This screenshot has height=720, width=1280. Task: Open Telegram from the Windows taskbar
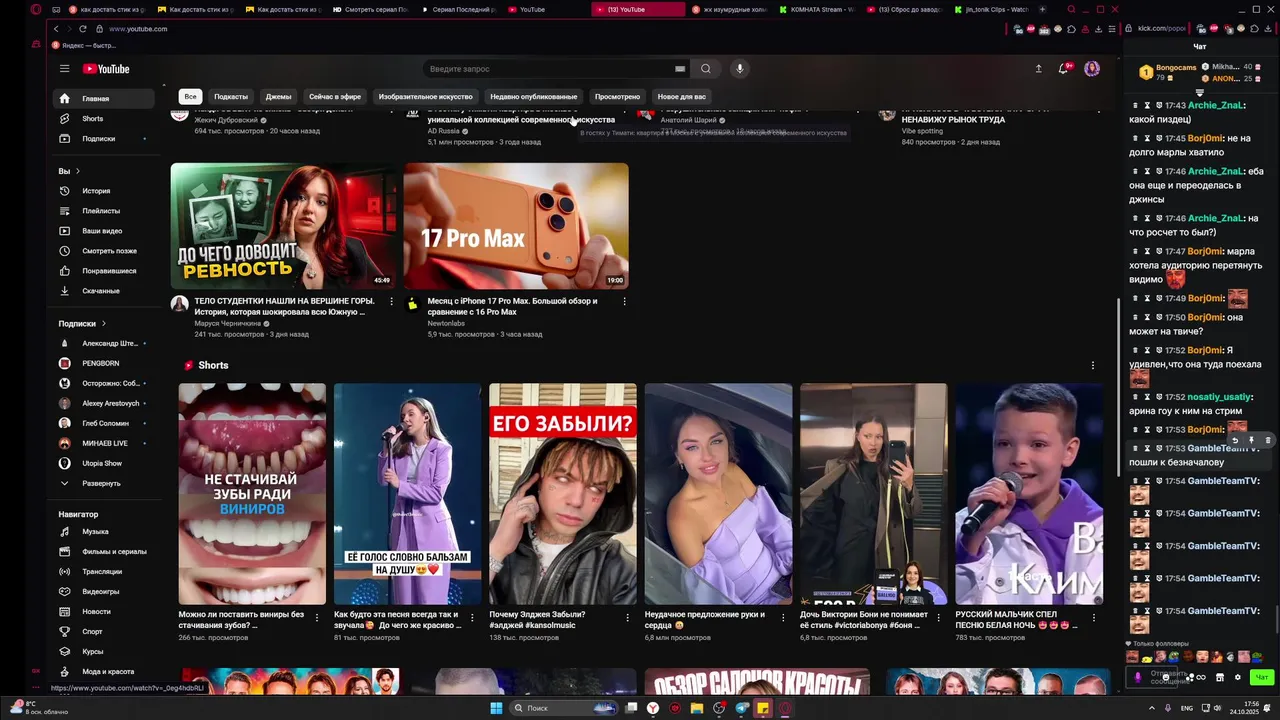pyautogui.click(x=741, y=708)
